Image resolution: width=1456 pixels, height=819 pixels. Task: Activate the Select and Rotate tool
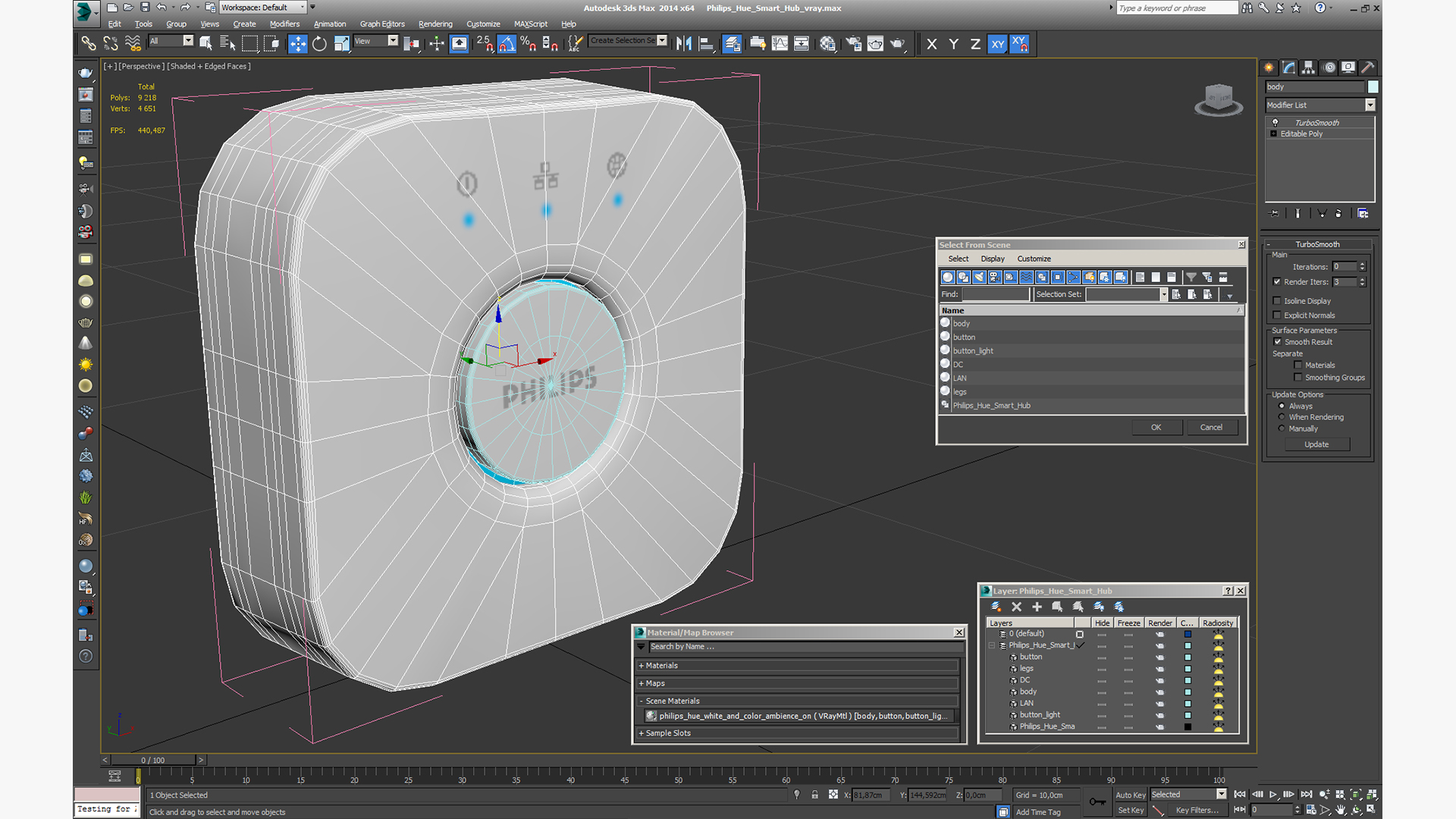[319, 44]
